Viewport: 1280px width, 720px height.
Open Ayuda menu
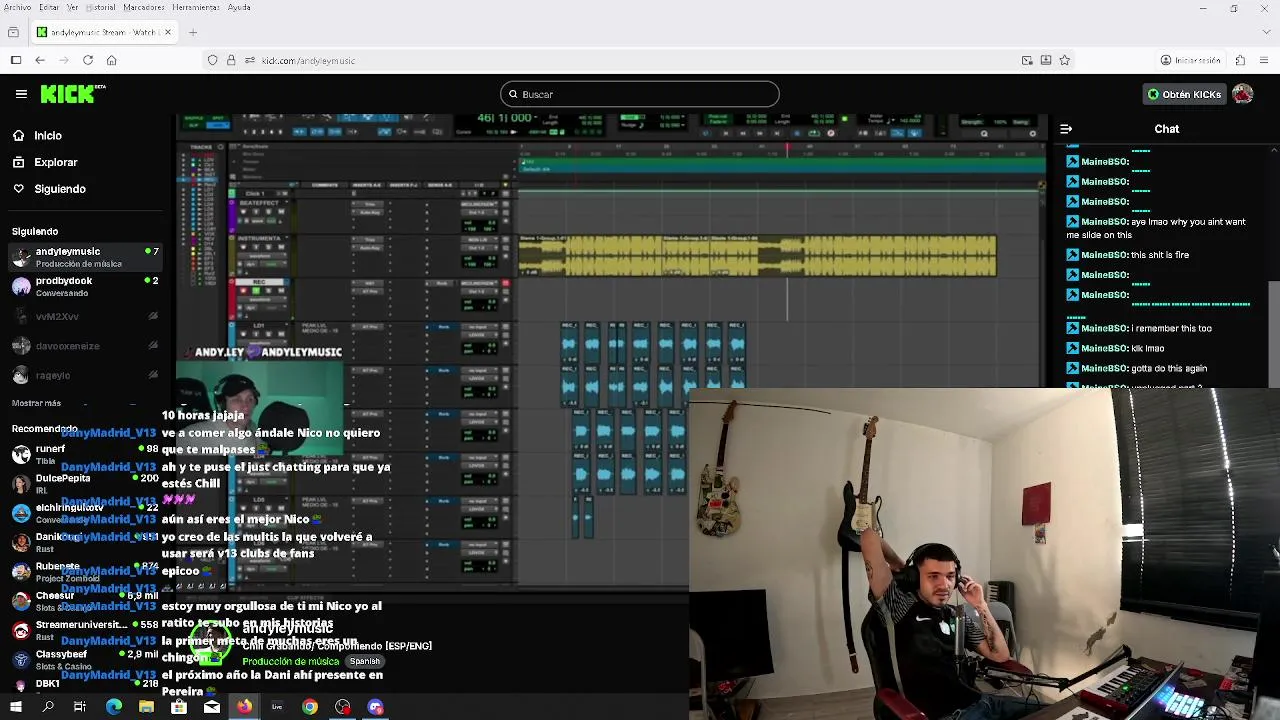click(239, 7)
